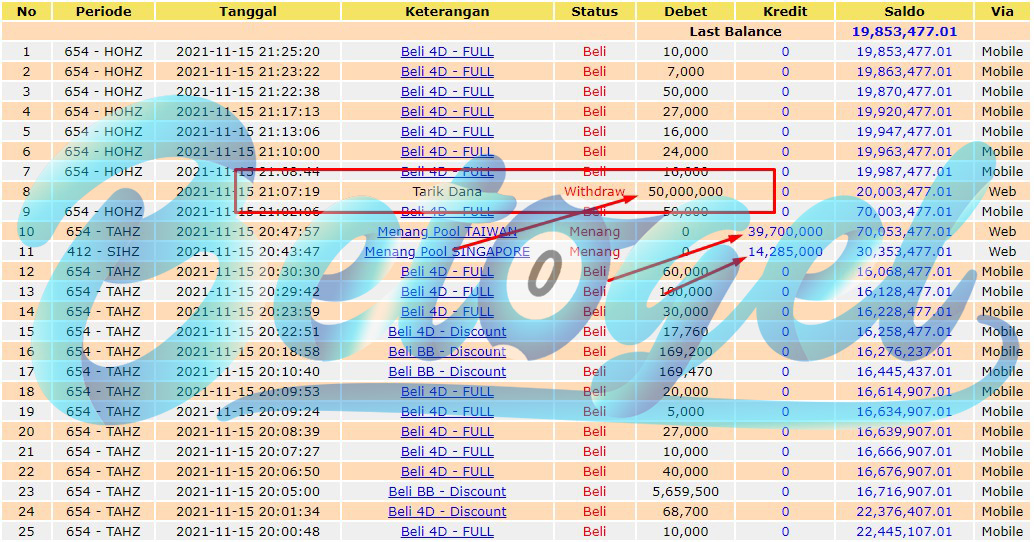
Task: Open Beli BB - Discount link in row 23
Action: click(447, 491)
